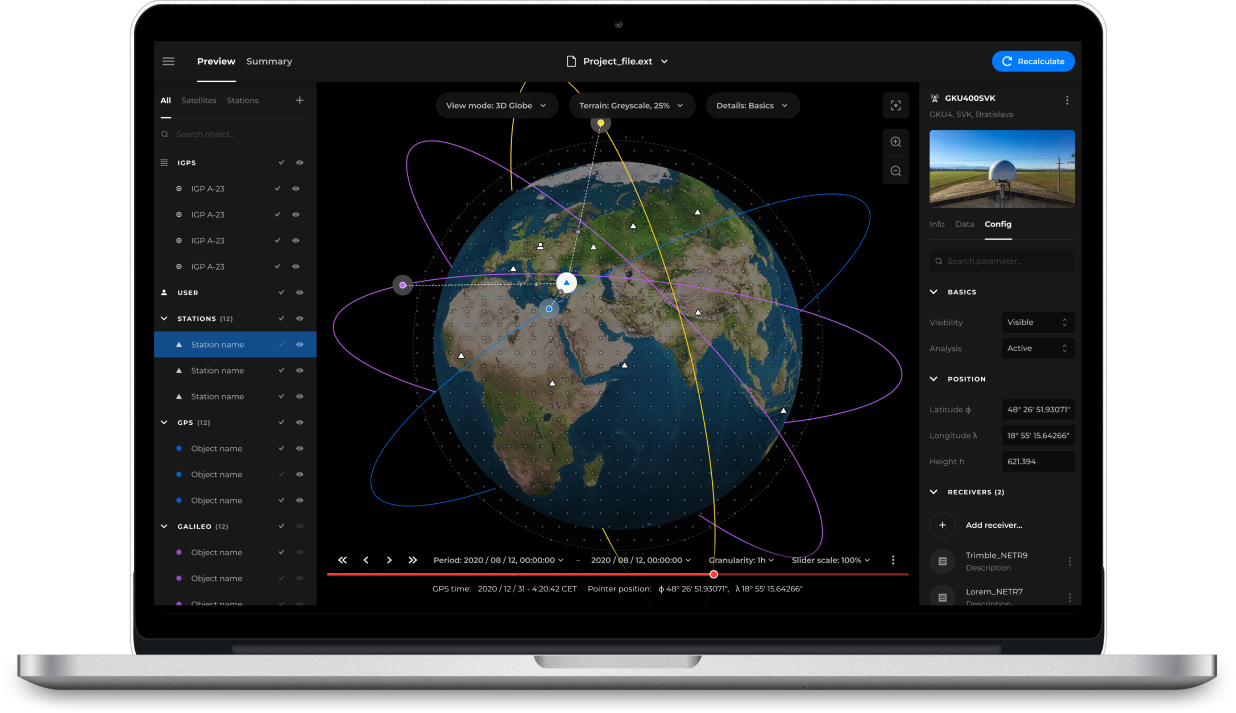This screenshot has width=1236, height=713.
Task: Open the Visibility select set to Visible
Action: (x=1039, y=322)
